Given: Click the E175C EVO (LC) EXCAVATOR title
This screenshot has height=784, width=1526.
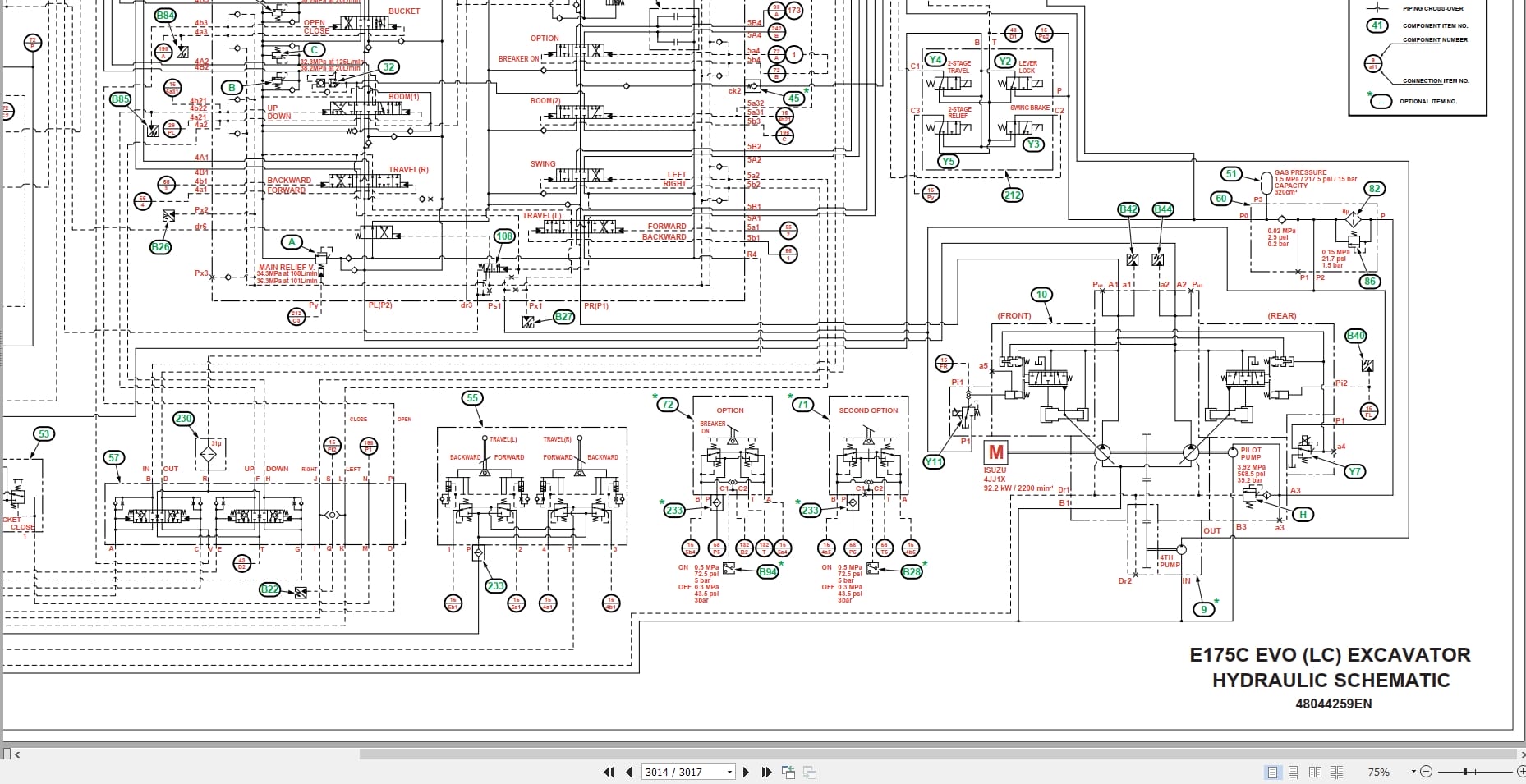Looking at the screenshot, I should tap(1330, 655).
